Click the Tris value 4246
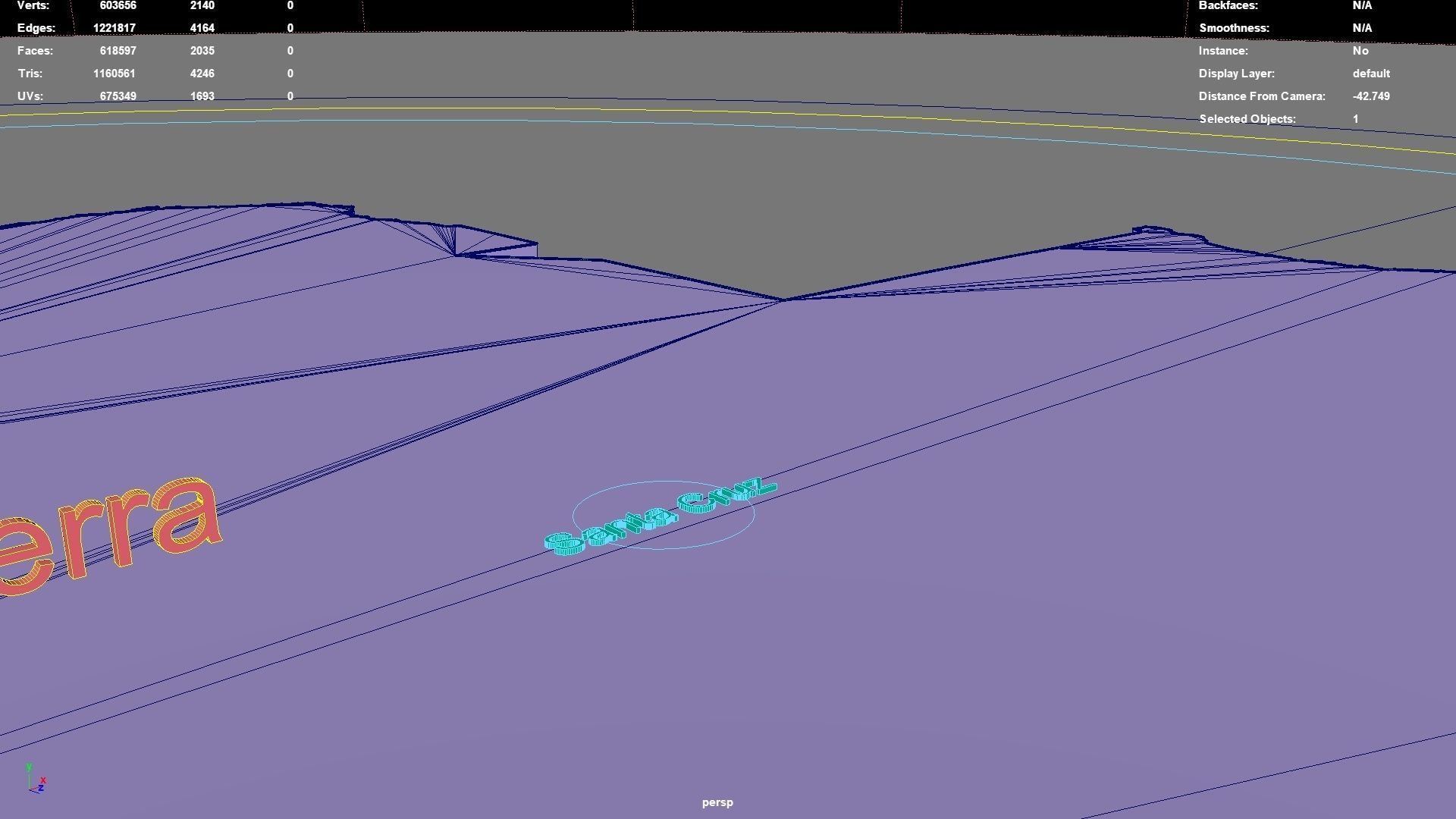This screenshot has width=1456, height=819. click(x=202, y=74)
